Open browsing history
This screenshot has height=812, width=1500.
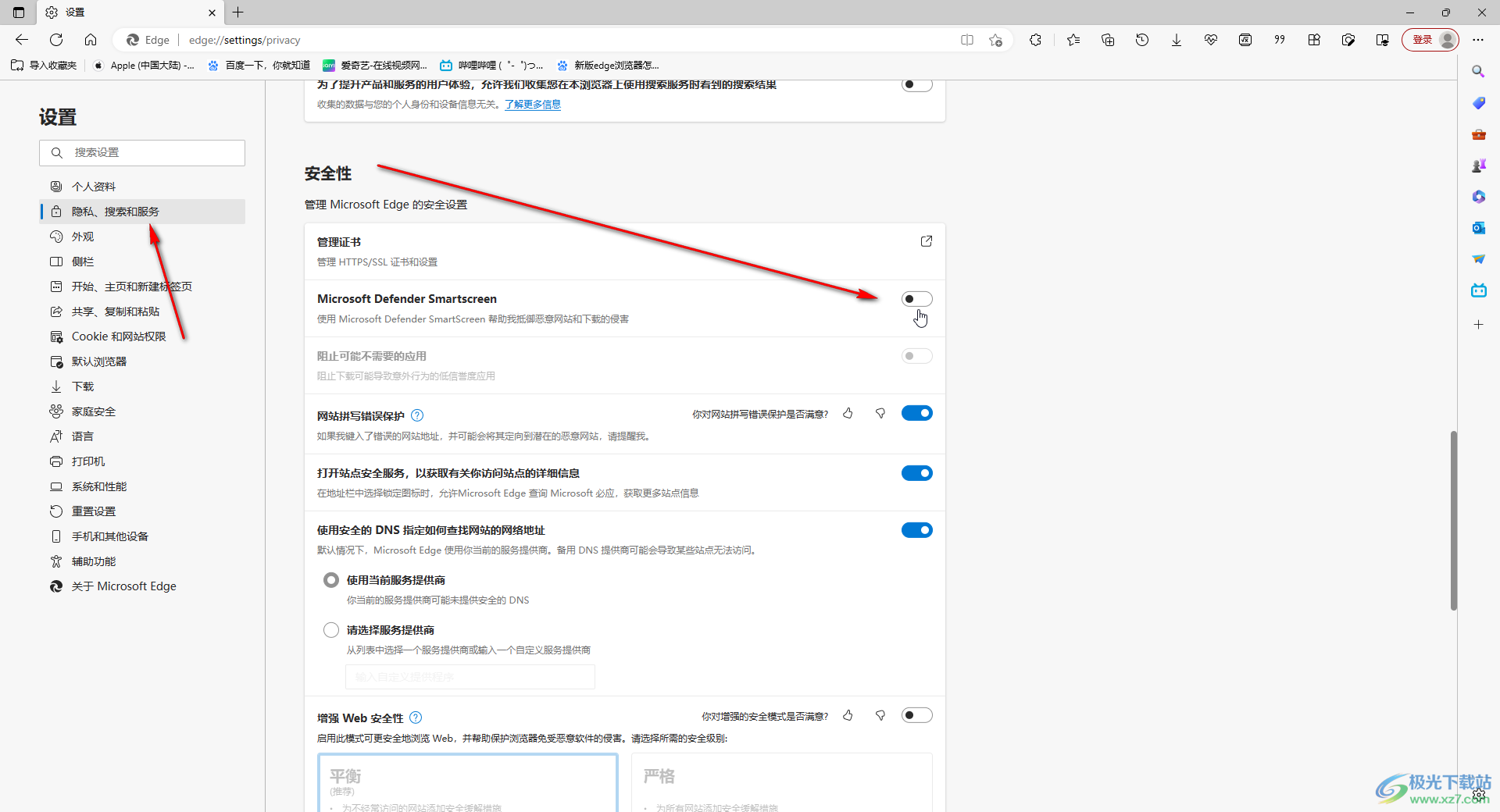click(1142, 40)
